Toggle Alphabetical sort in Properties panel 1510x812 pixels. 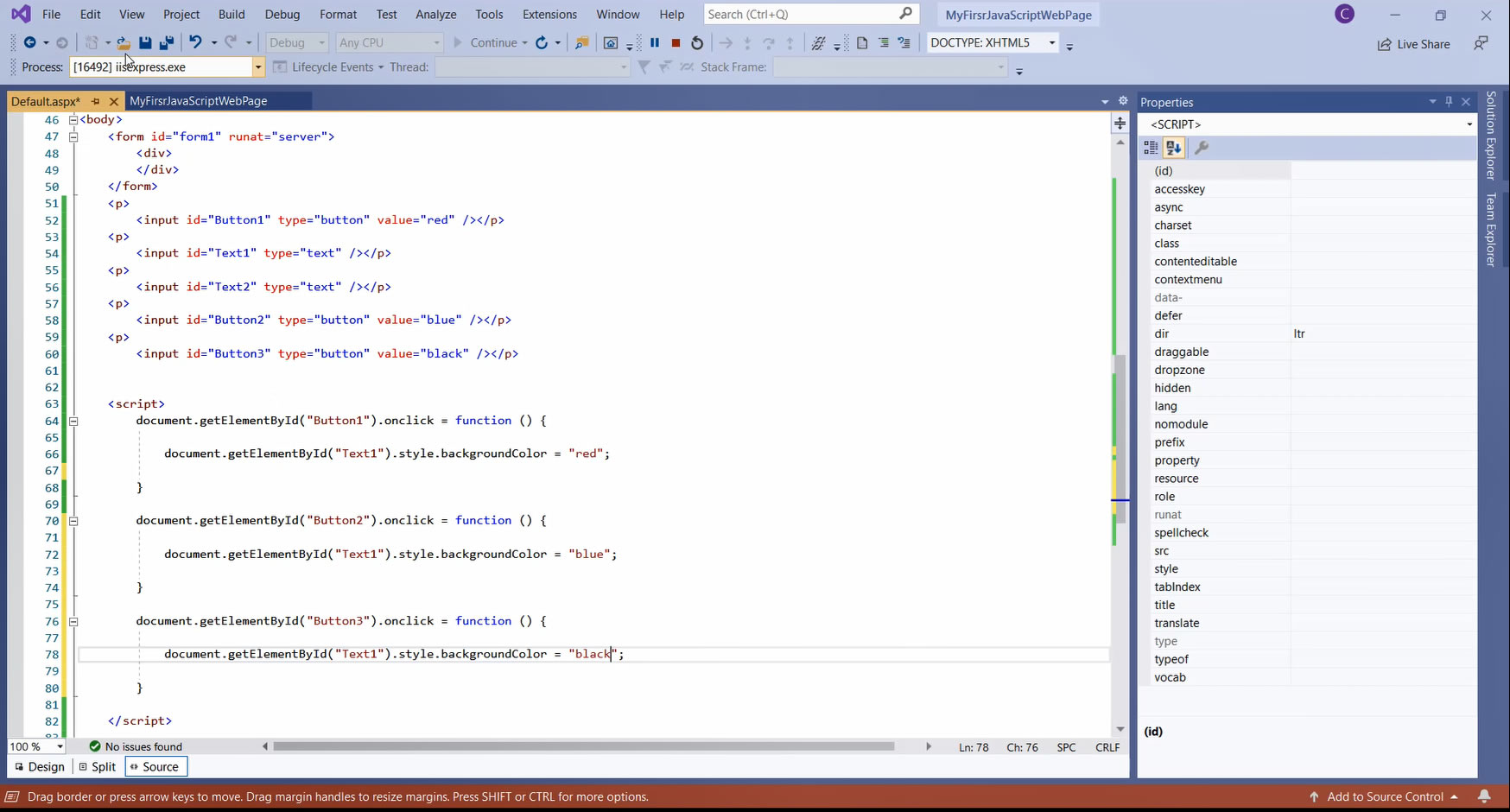point(1173,148)
